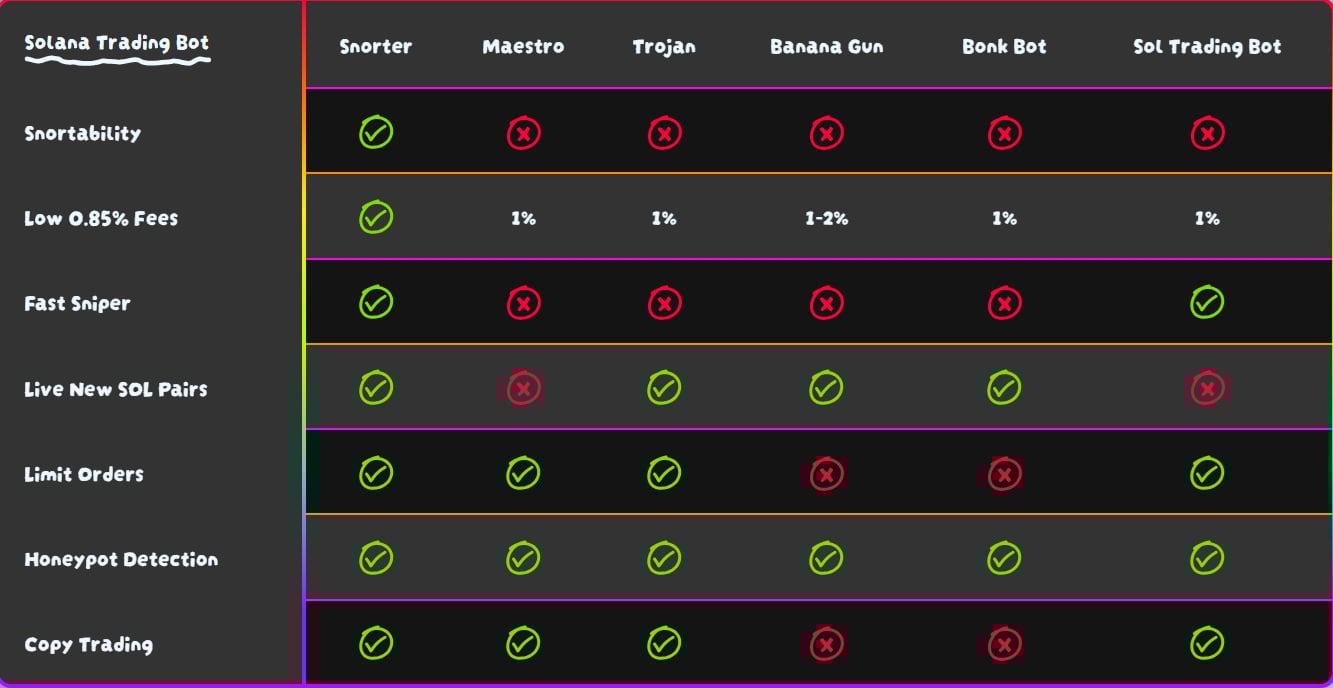Image resolution: width=1333 pixels, height=688 pixels.
Task: Click Bonk Bot's red X for Copy Trading
Action: pyautogui.click(x=1004, y=644)
